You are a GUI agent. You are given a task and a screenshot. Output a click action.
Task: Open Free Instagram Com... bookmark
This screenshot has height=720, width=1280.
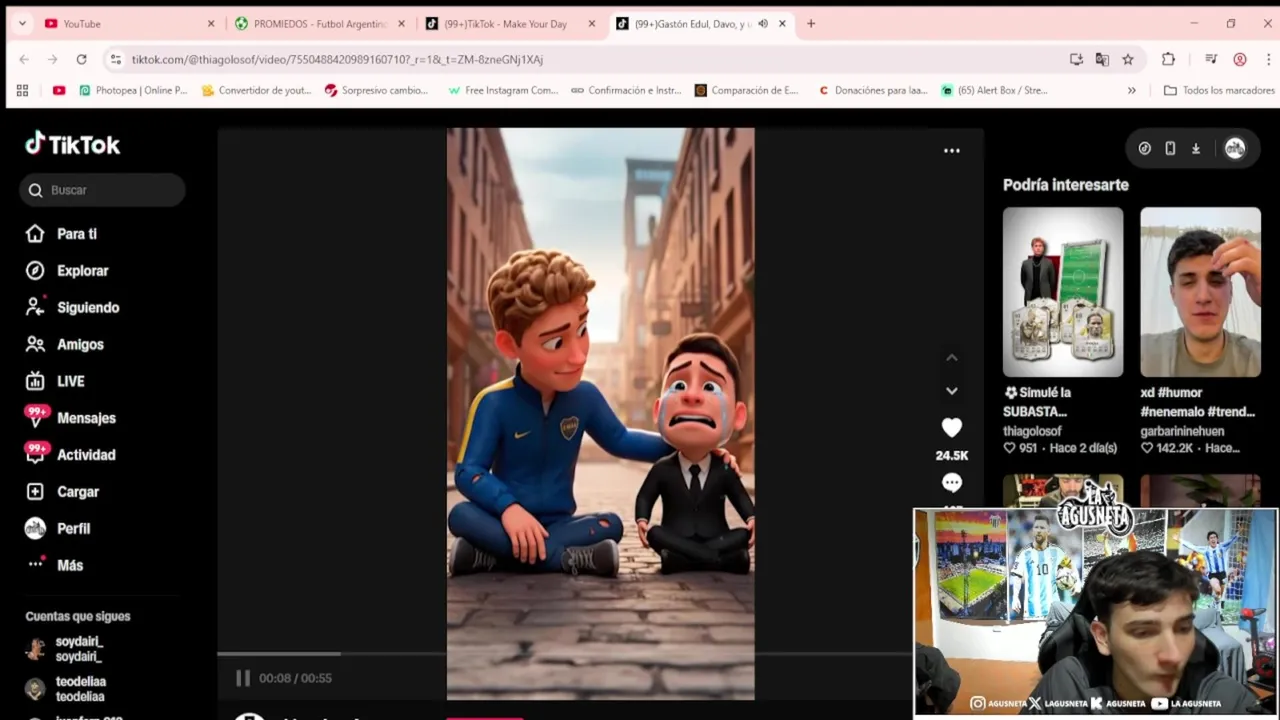(503, 90)
